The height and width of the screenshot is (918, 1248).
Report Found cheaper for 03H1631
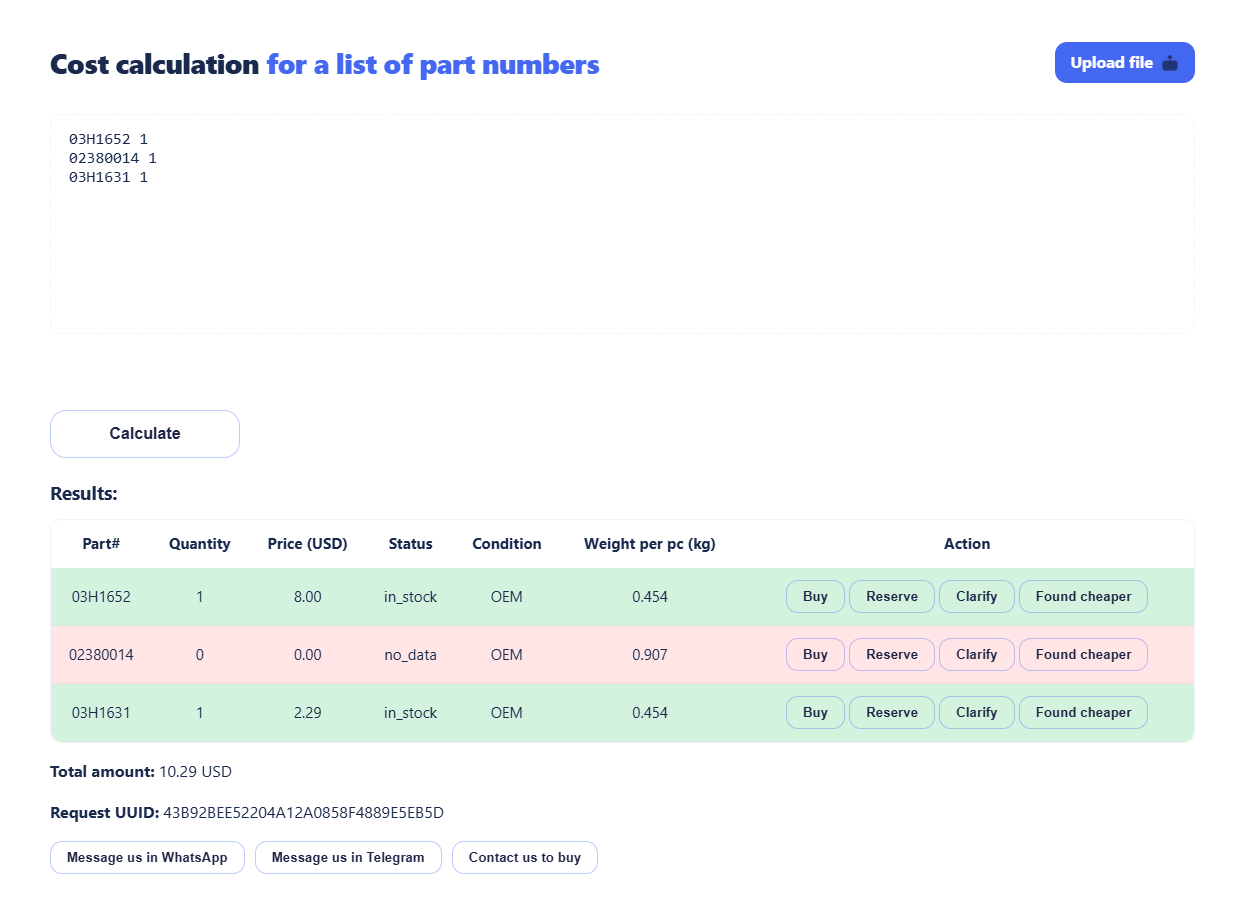(x=1083, y=713)
